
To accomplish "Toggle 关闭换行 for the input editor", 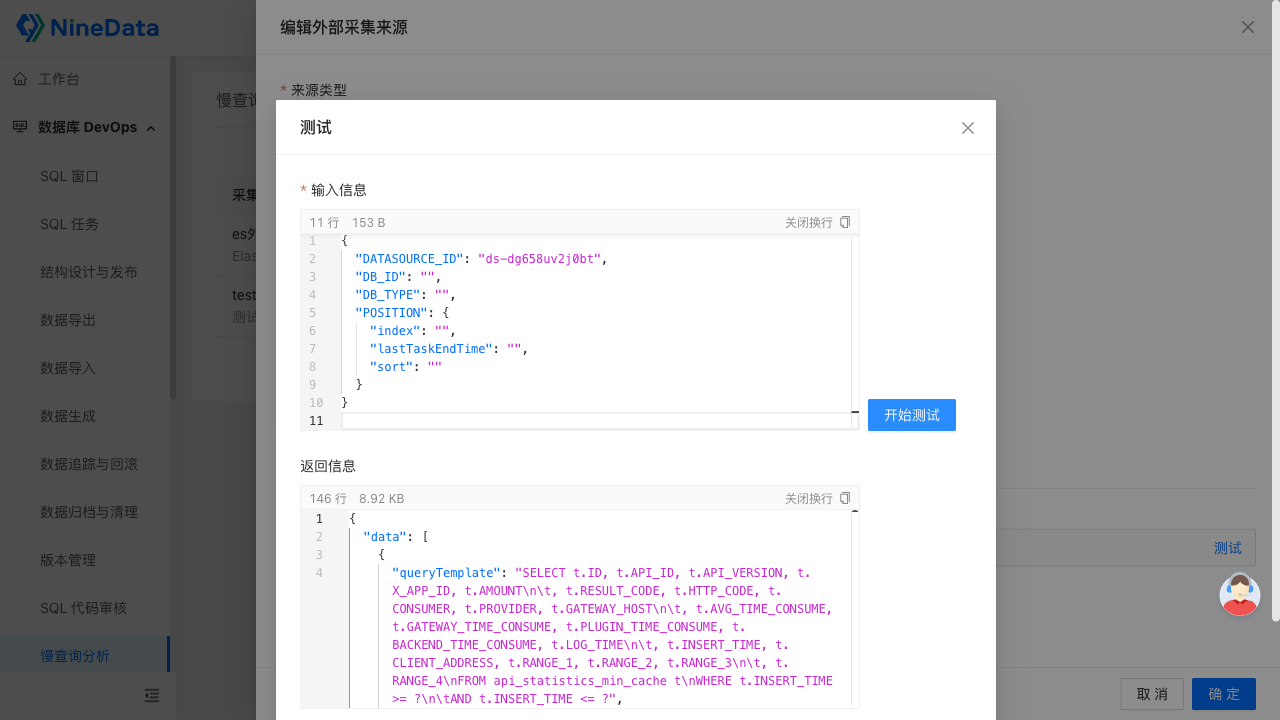I will (x=808, y=222).
